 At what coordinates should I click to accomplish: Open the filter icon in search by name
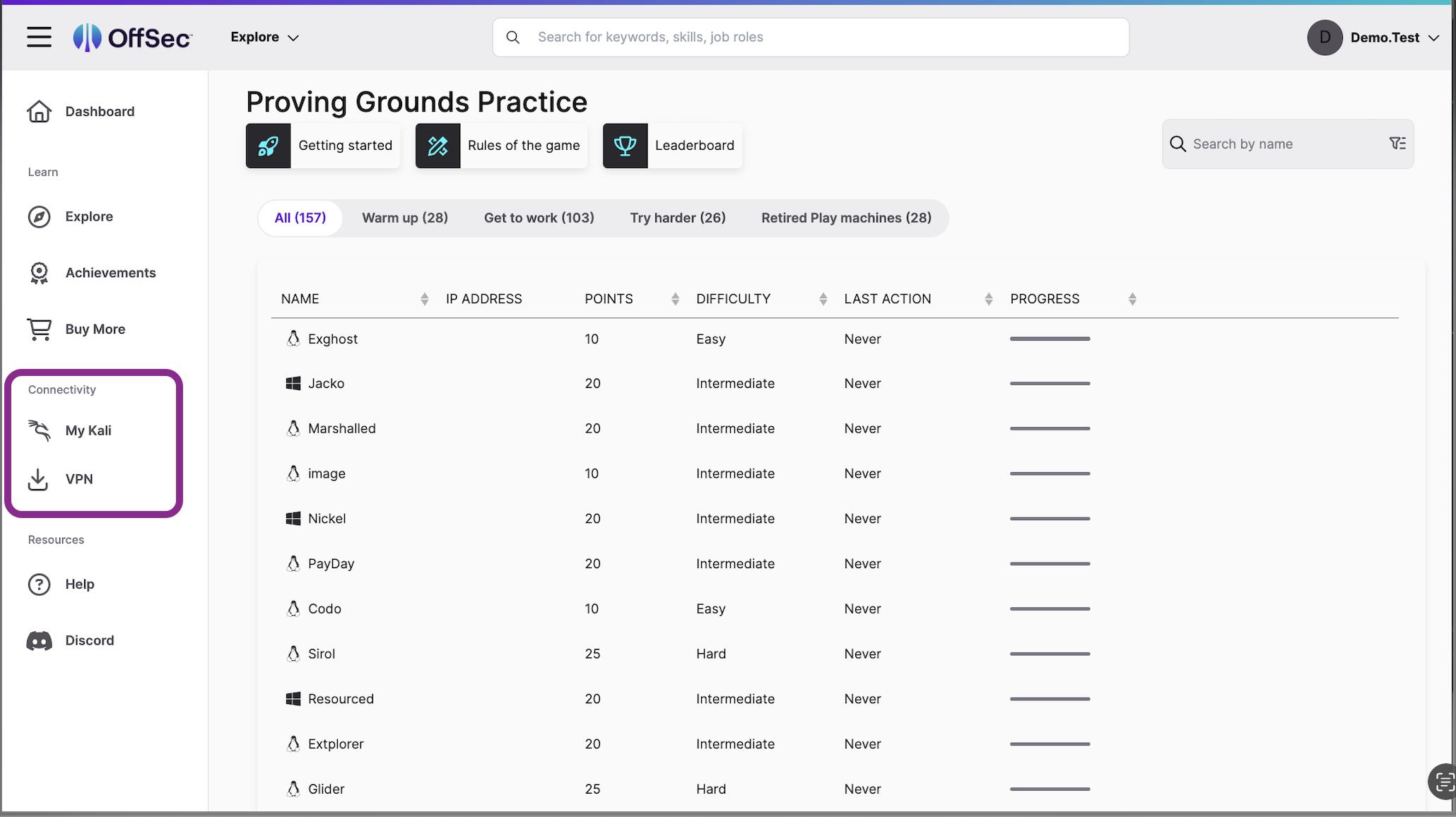pyautogui.click(x=1397, y=143)
